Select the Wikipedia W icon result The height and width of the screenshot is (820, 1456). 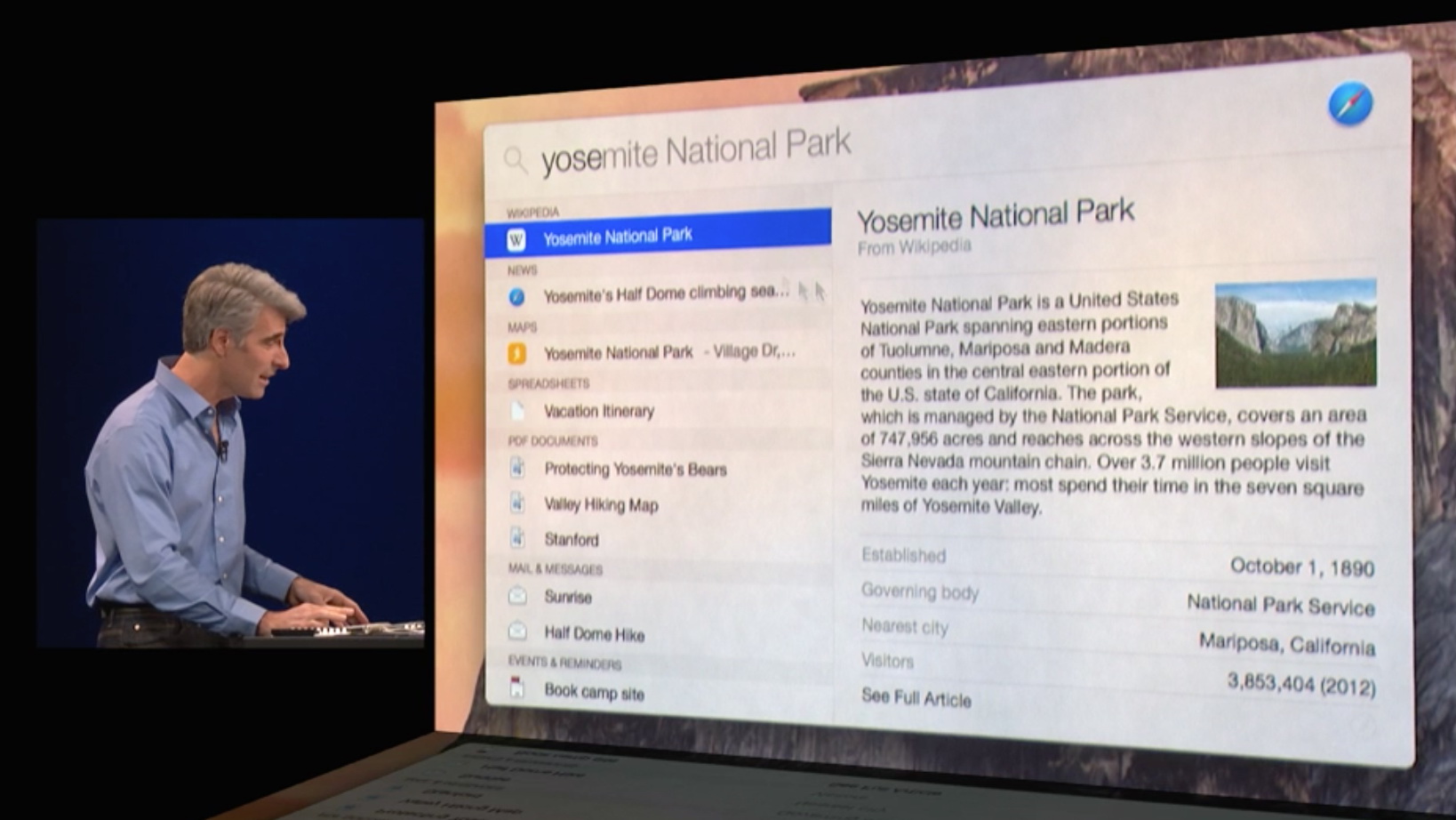point(516,240)
